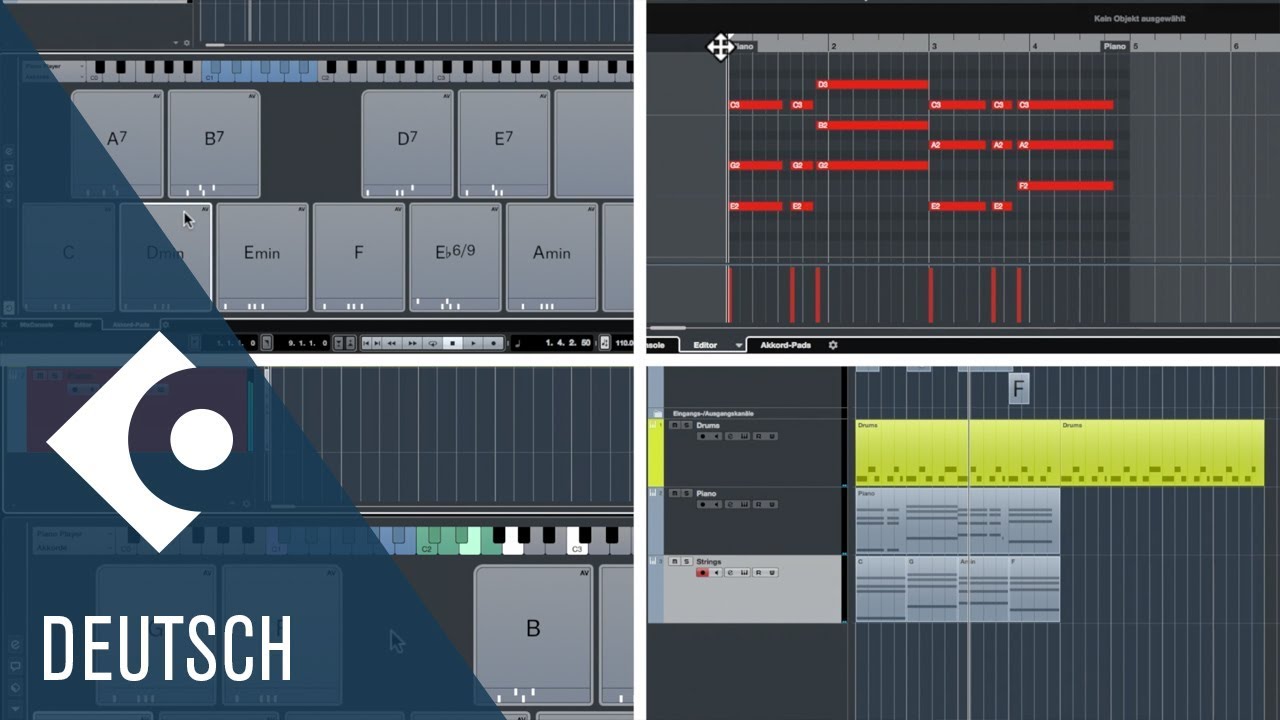Trigger the B chord pad
This screenshot has width=1280, height=720.
coord(533,635)
